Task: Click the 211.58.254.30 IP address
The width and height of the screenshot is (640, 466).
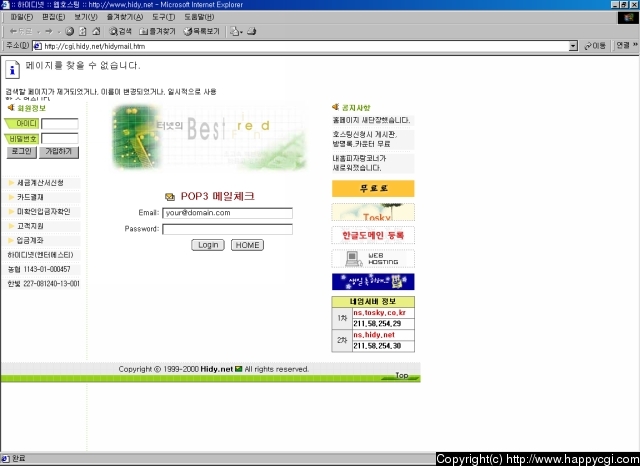Action: point(377,346)
